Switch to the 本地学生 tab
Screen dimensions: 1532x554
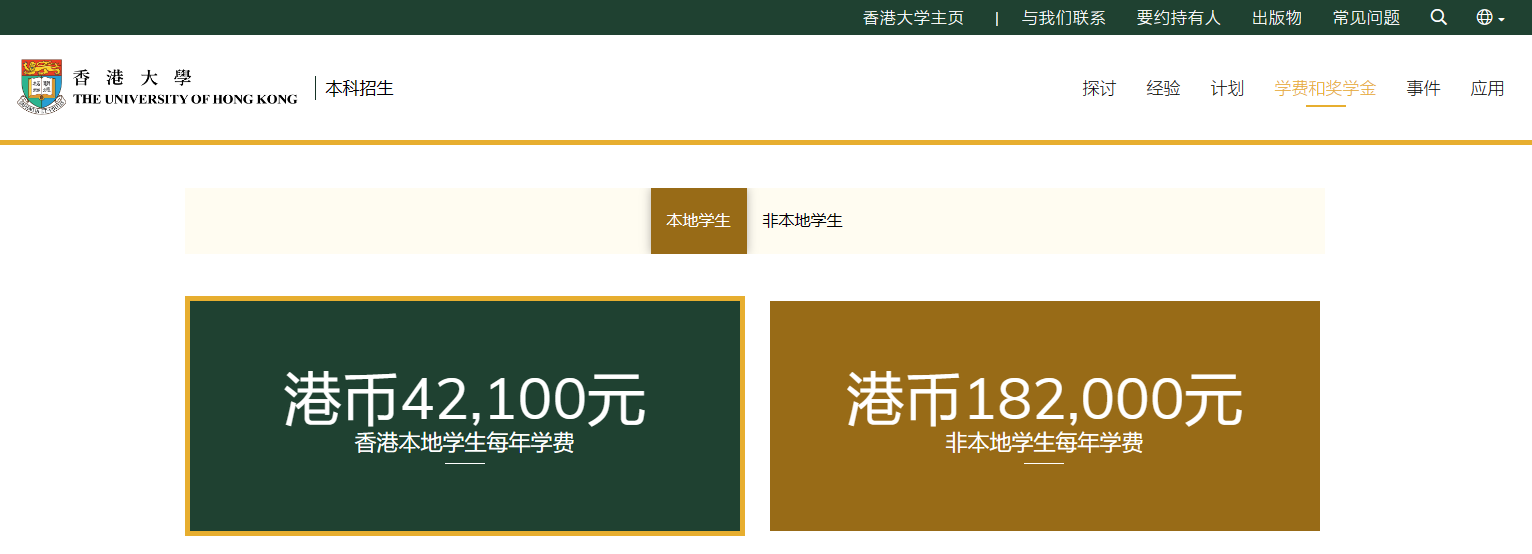pos(698,220)
